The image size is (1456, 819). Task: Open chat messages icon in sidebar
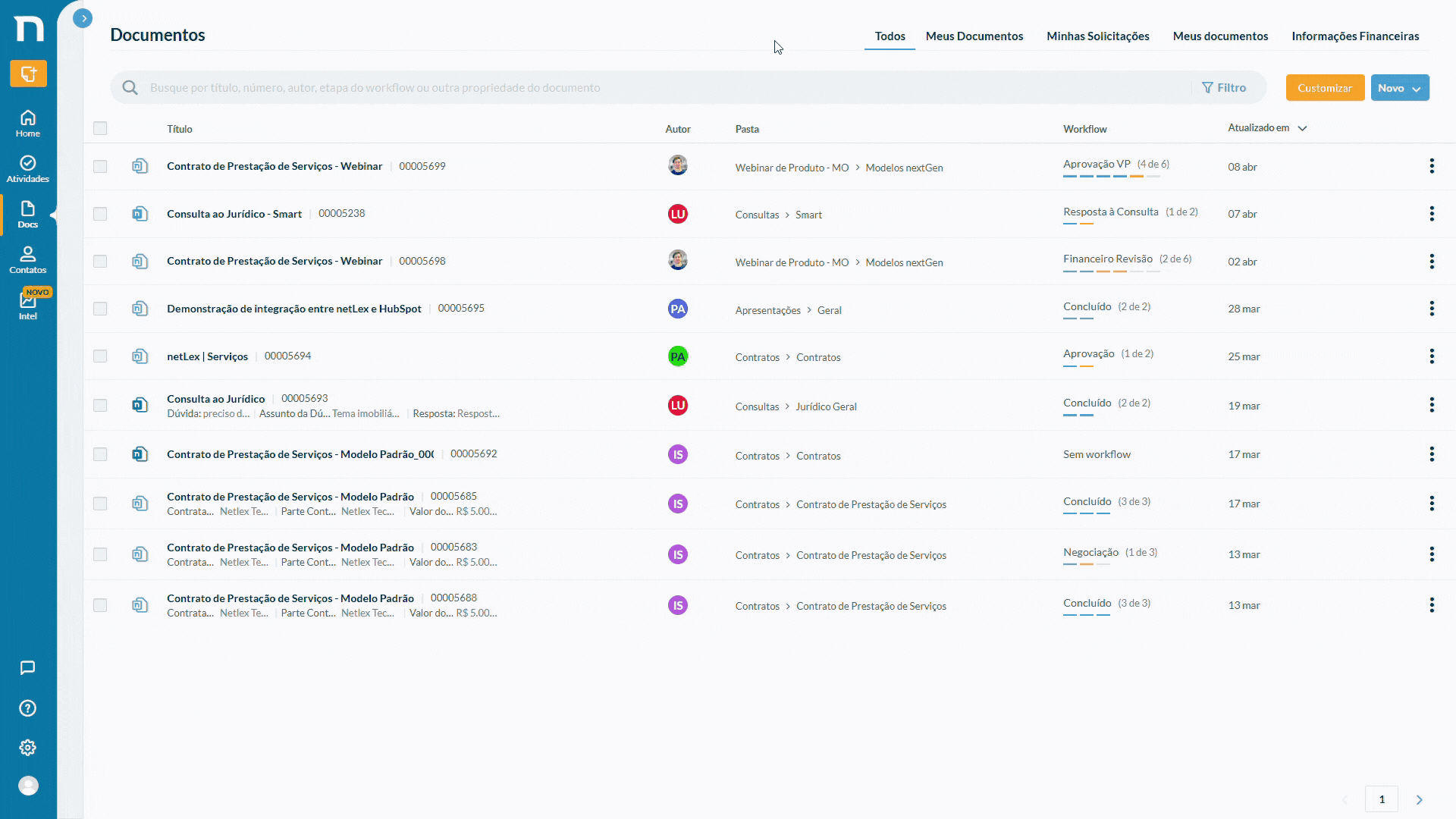tap(28, 668)
